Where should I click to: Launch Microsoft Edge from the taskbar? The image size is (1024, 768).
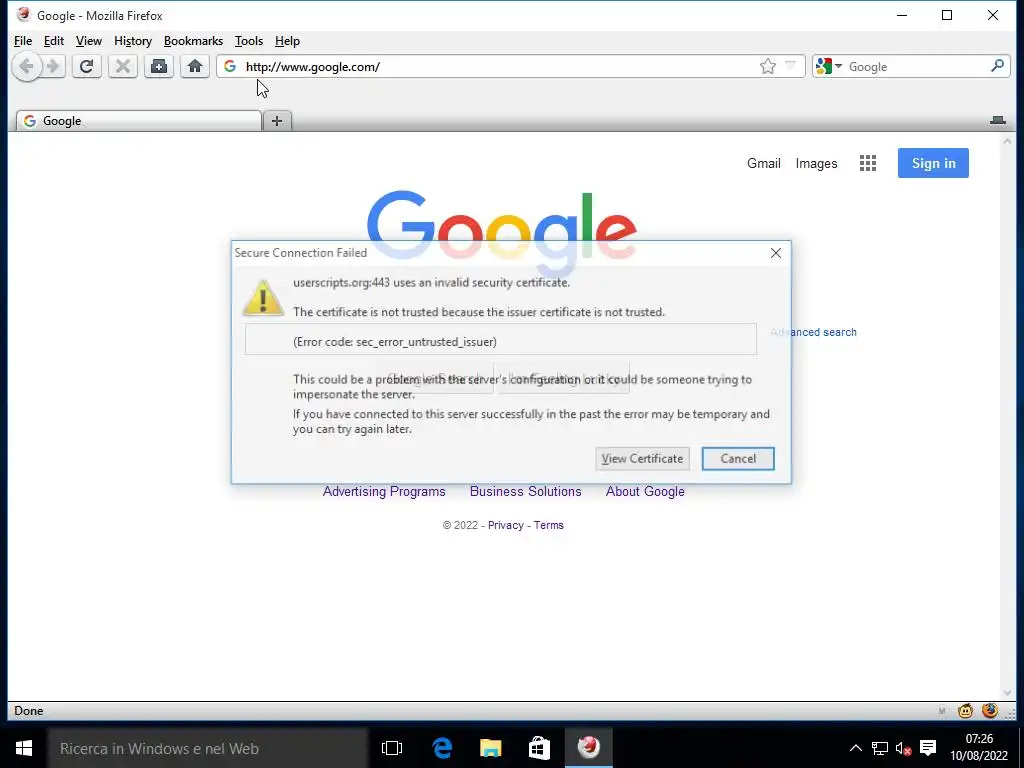[x=442, y=748]
